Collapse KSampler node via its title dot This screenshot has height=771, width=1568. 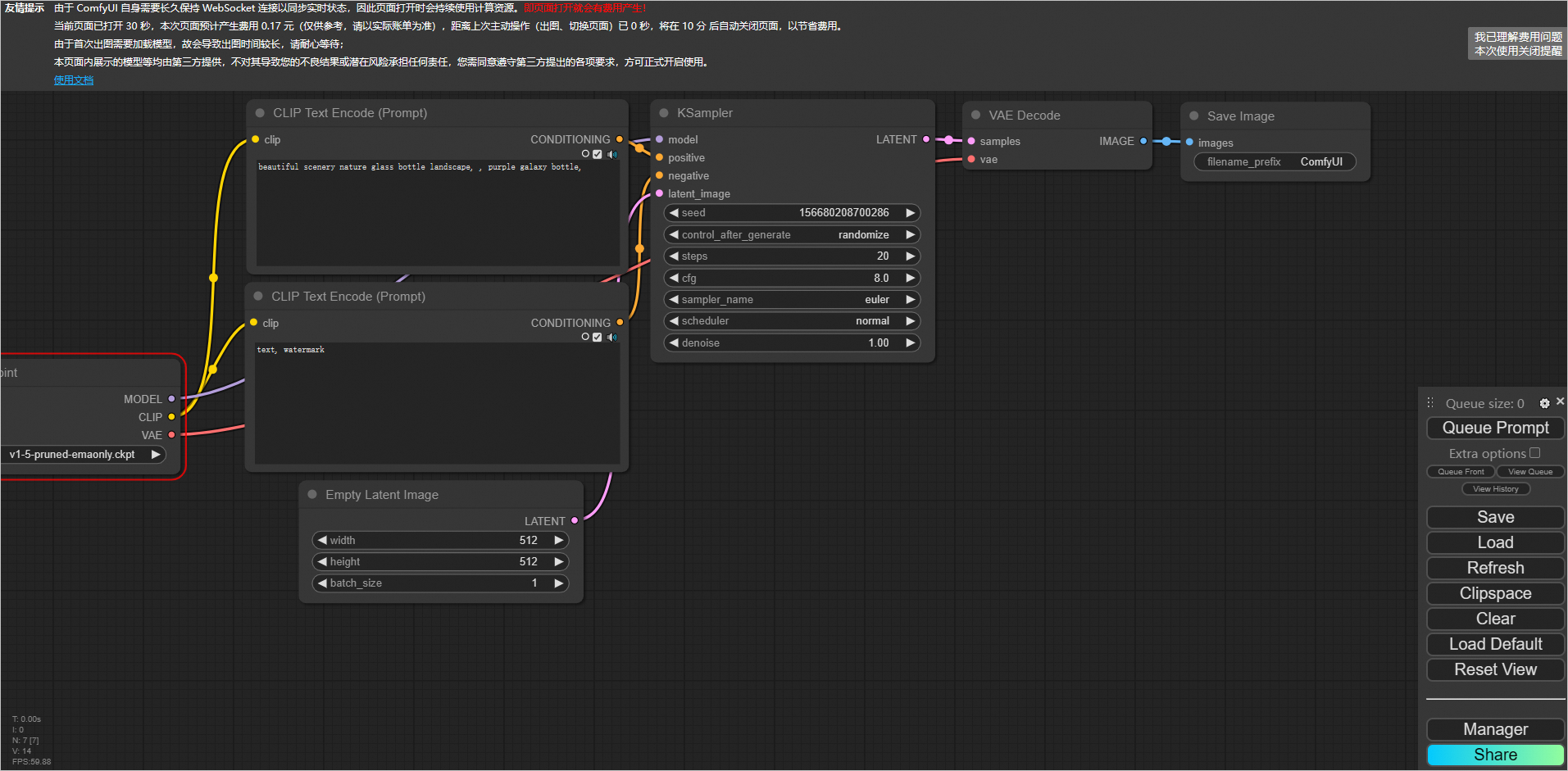click(x=664, y=113)
